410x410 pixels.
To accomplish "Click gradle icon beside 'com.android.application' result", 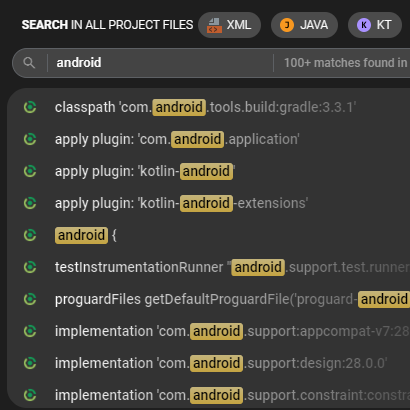I will pyautogui.click(x=30, y=139).
